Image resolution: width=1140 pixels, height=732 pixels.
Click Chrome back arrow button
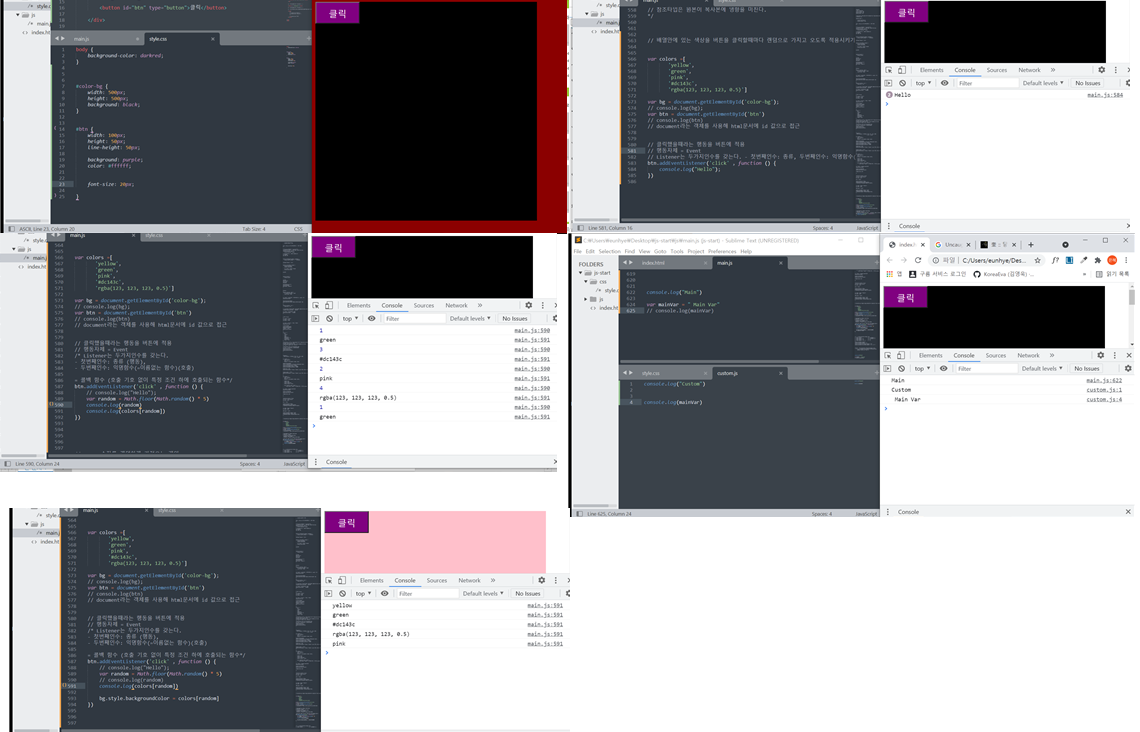[890, 260]
